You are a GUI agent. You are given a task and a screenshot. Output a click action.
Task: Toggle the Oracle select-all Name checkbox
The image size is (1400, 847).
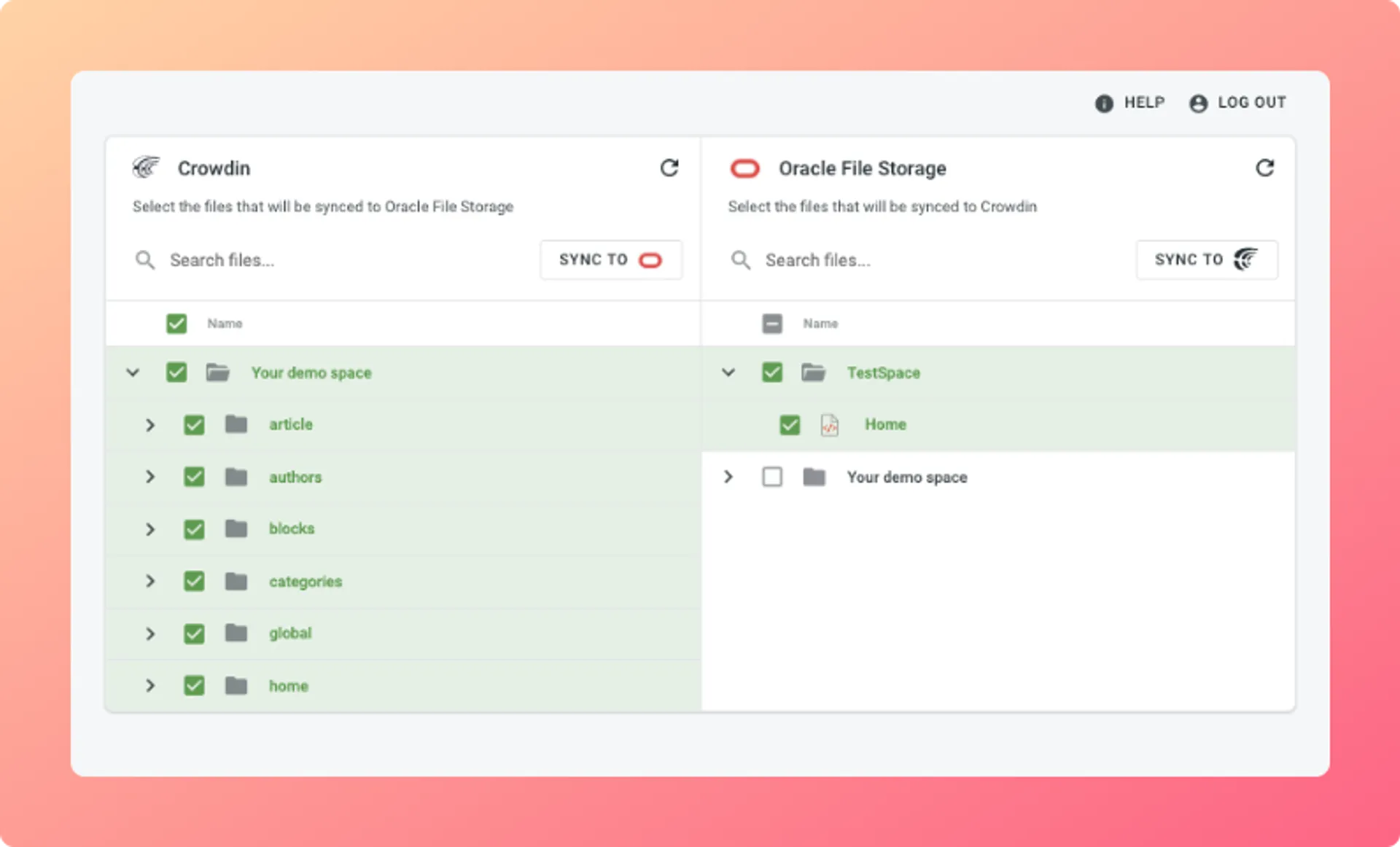pyautogui.click(x=772, y=323)
